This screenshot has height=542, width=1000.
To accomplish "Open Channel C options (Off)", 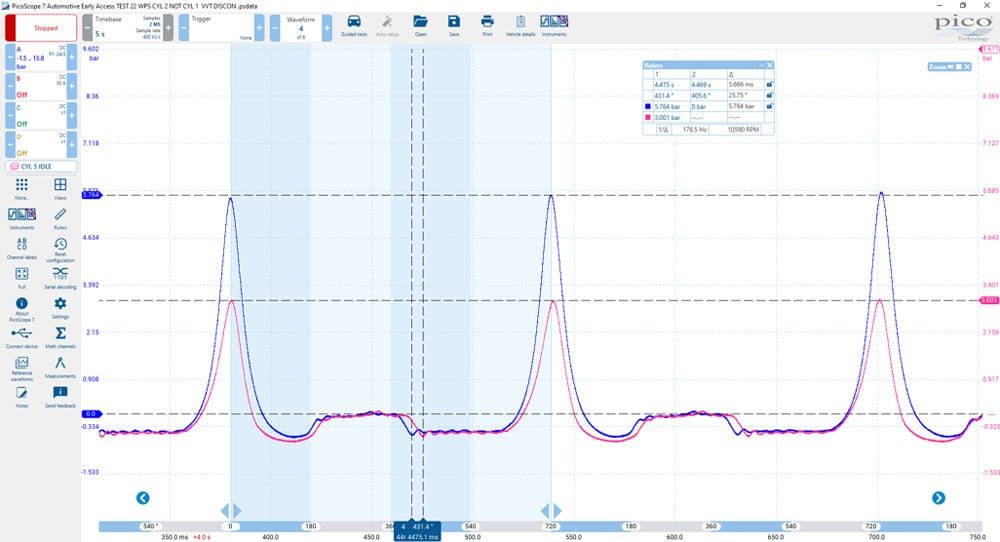I will click(x=41, y=115).
